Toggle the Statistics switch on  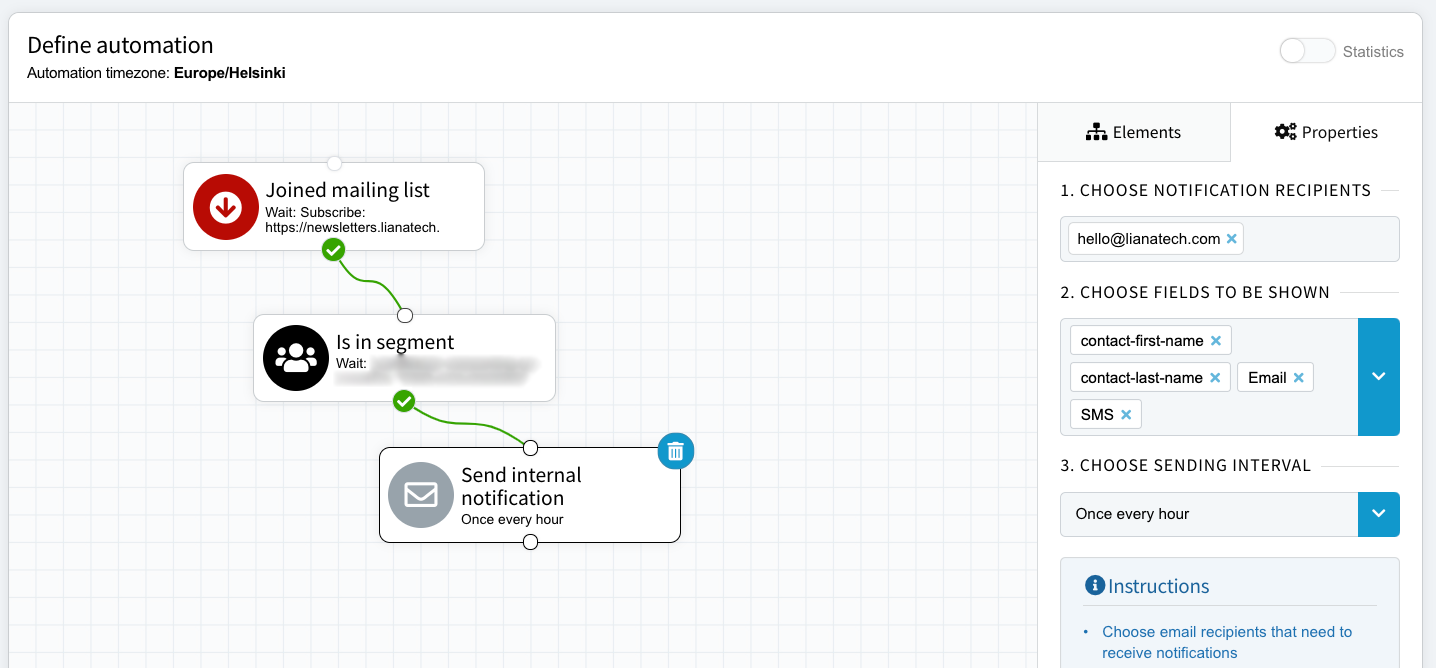click(1307, 51)
